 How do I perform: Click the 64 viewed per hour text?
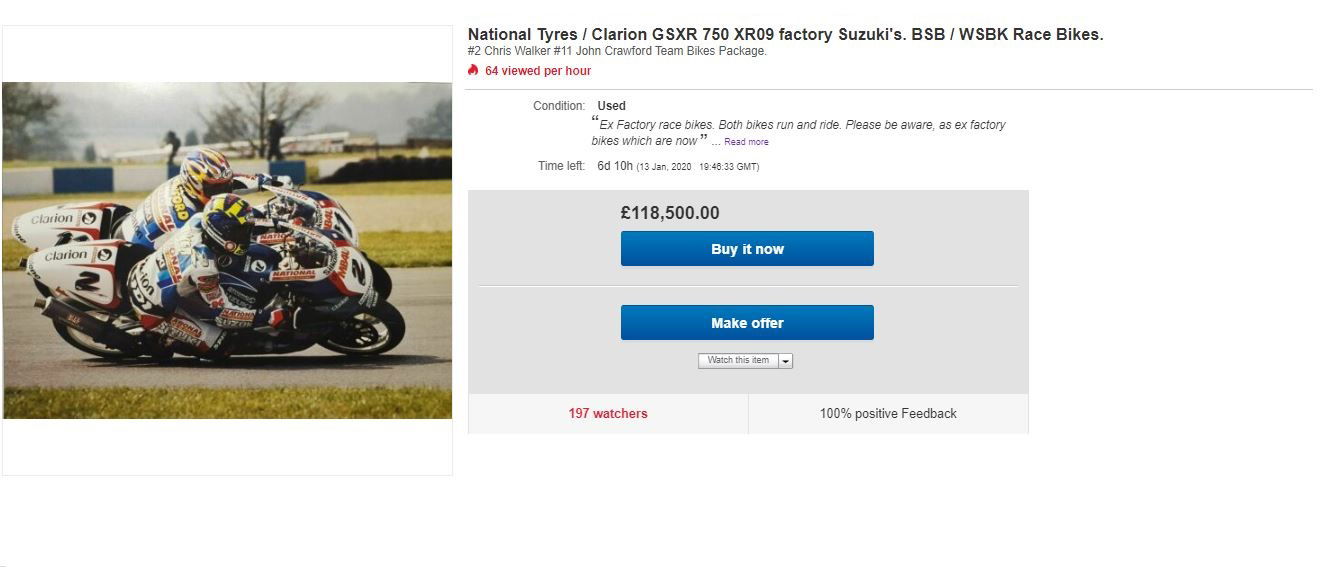(x=538, y=71)
